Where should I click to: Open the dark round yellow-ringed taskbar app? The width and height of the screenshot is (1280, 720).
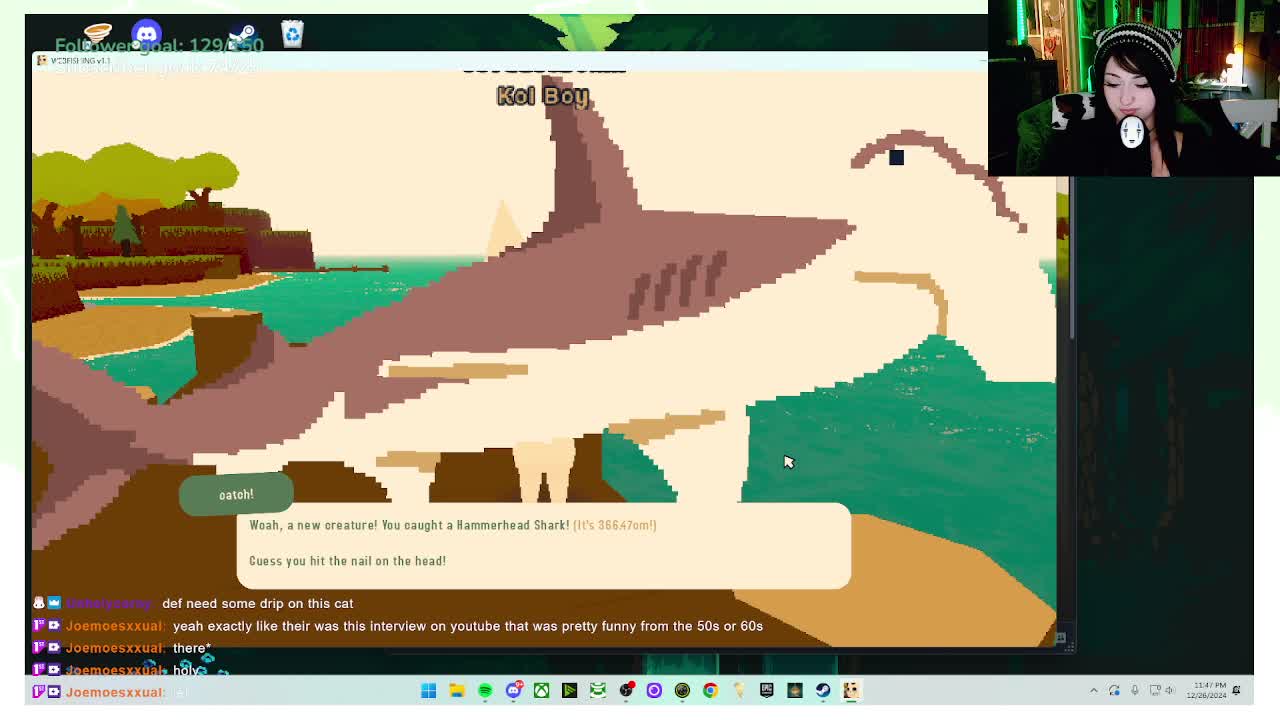click(x=682, y=690)
